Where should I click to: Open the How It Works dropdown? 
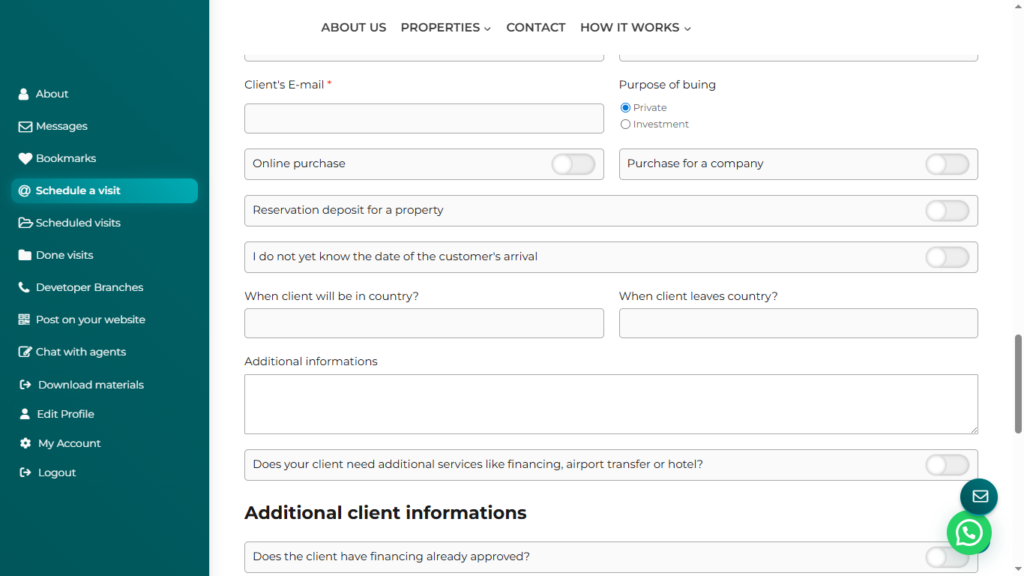click(635, 28)
